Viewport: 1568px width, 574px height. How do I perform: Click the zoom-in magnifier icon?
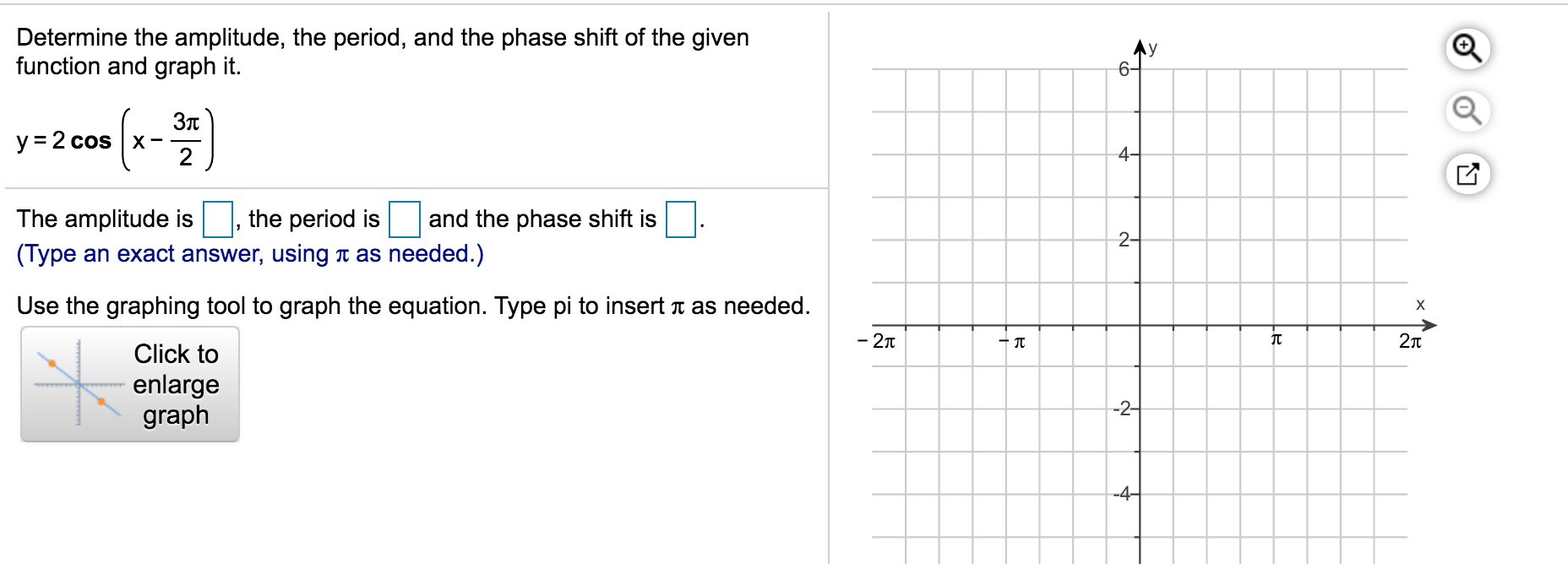click(x=1468, y=50)
